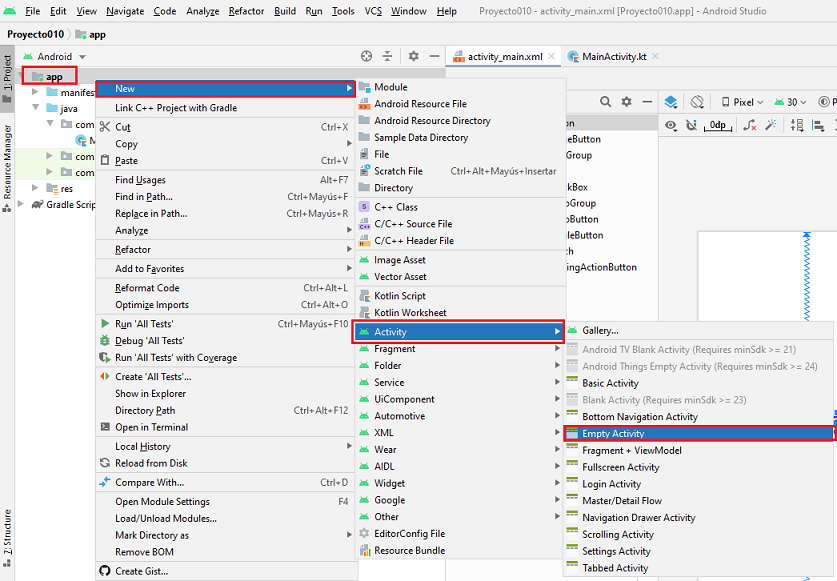Select Image Asset from New submenu
The height and width of the screenshot is (581, 837).
(x=460, y=260)
